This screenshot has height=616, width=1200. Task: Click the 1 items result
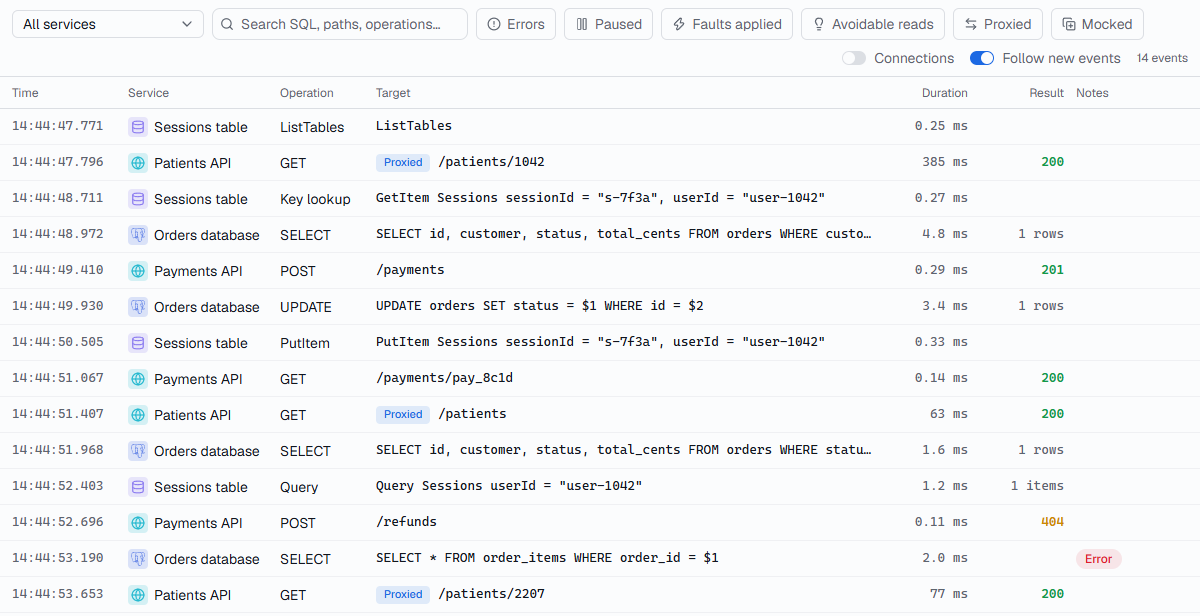tap(1037, 486)
